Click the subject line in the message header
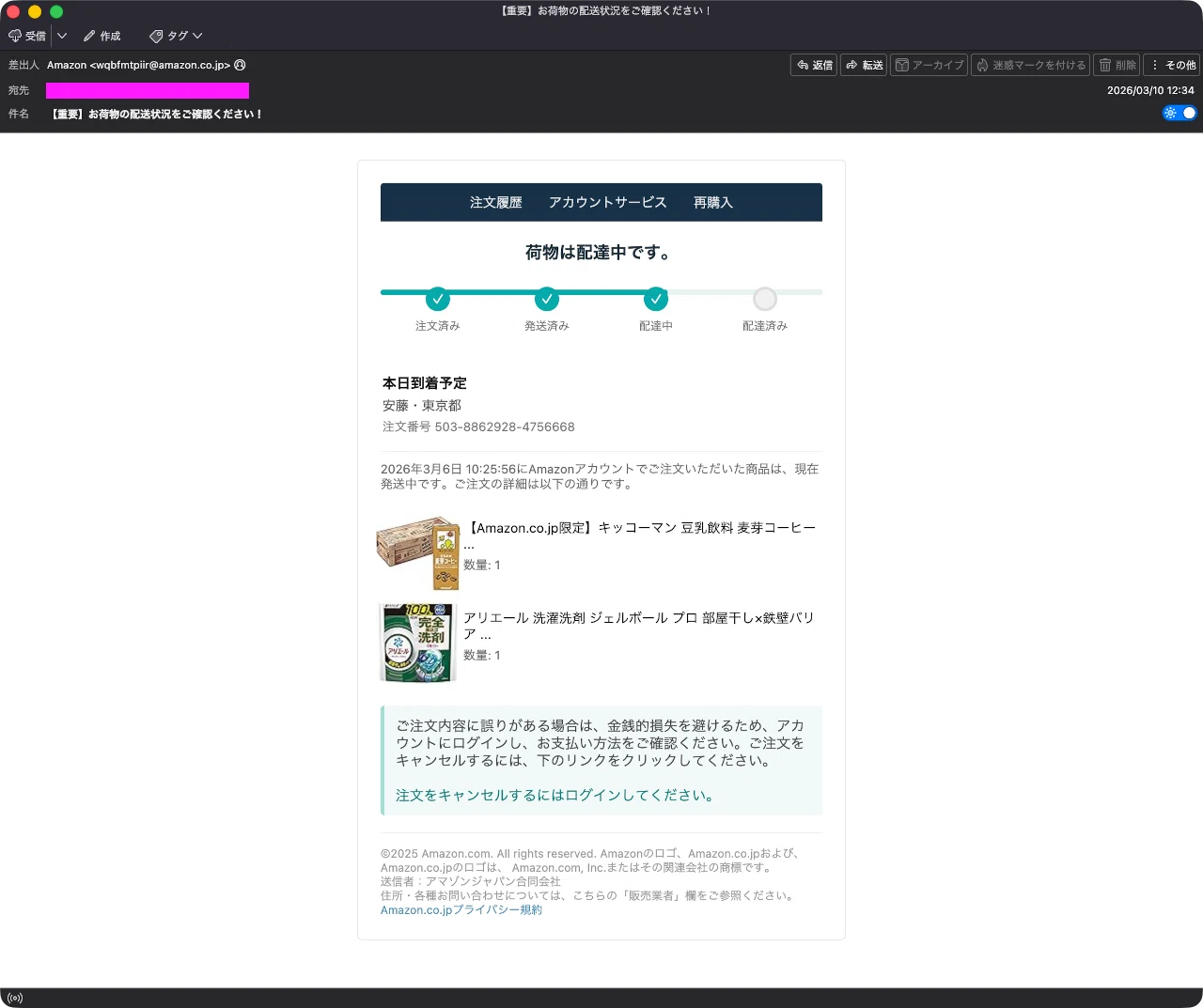The height and width of the screenshot is (1008, 1203). coord(157,114)
